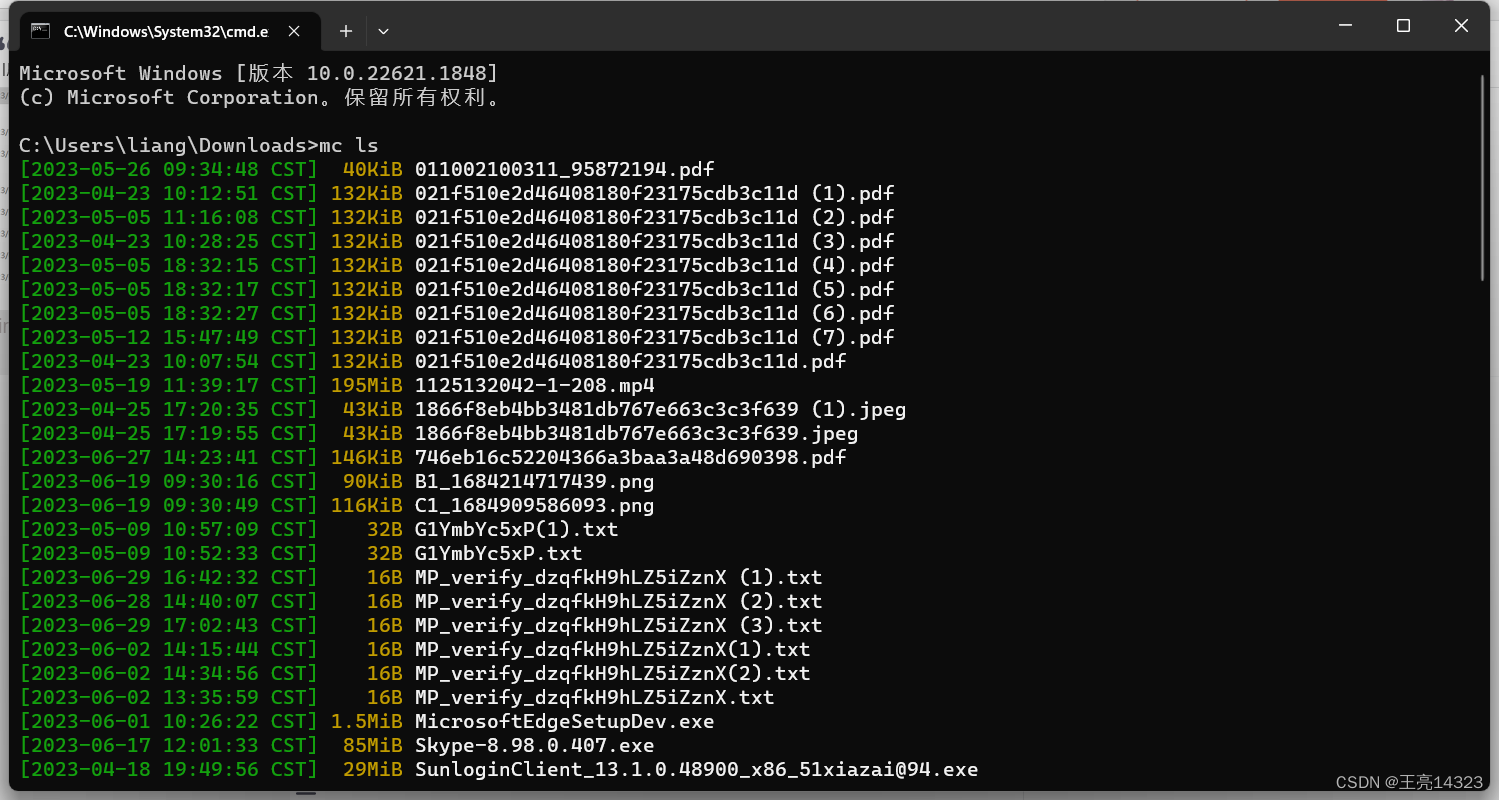
Task: Click the 011002100311_95872194.pdf filename
Action: pyautogui.click(x=563, y=169)
